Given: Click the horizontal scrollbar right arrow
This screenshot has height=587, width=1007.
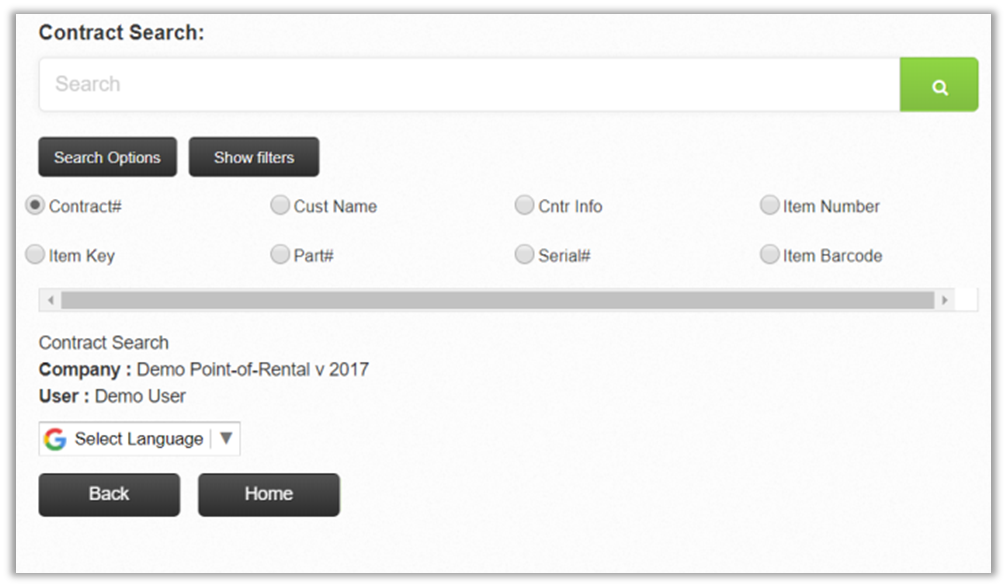Looking at the screenshot, I should coord(944,300).
